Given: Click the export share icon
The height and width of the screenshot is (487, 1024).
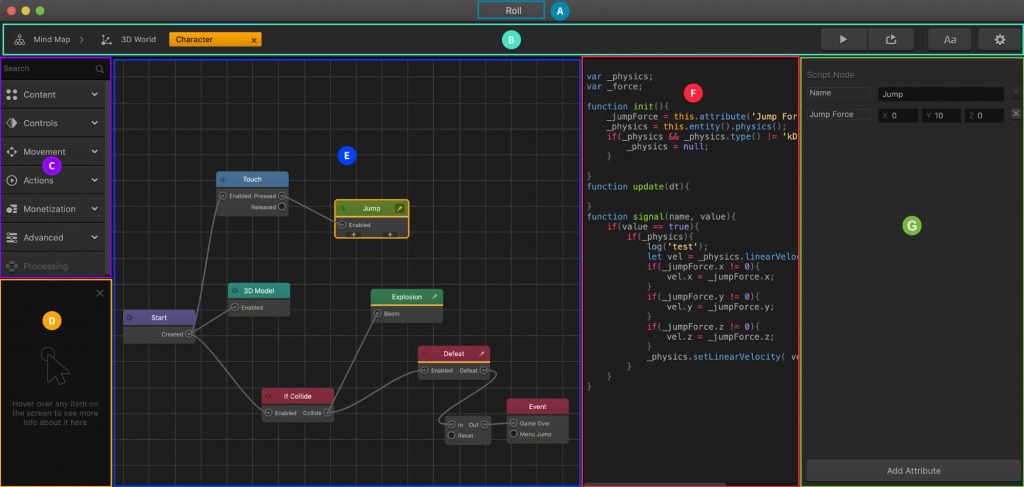Looking at the screenshot, I should (892, 39).
